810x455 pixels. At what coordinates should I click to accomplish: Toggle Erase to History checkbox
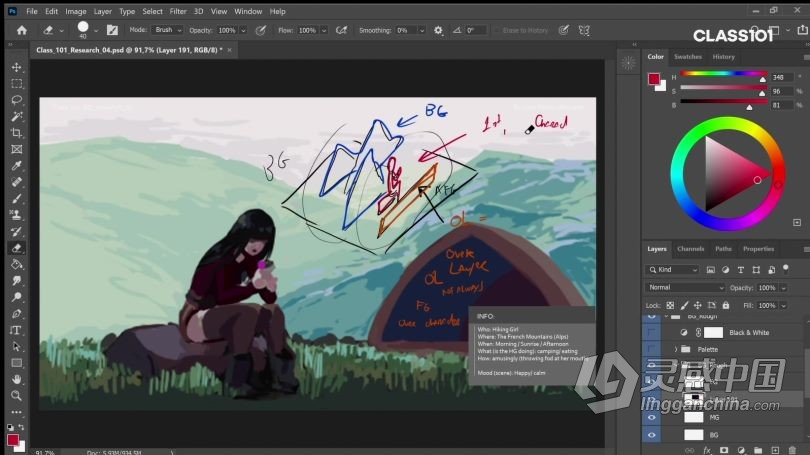point(497,30)
